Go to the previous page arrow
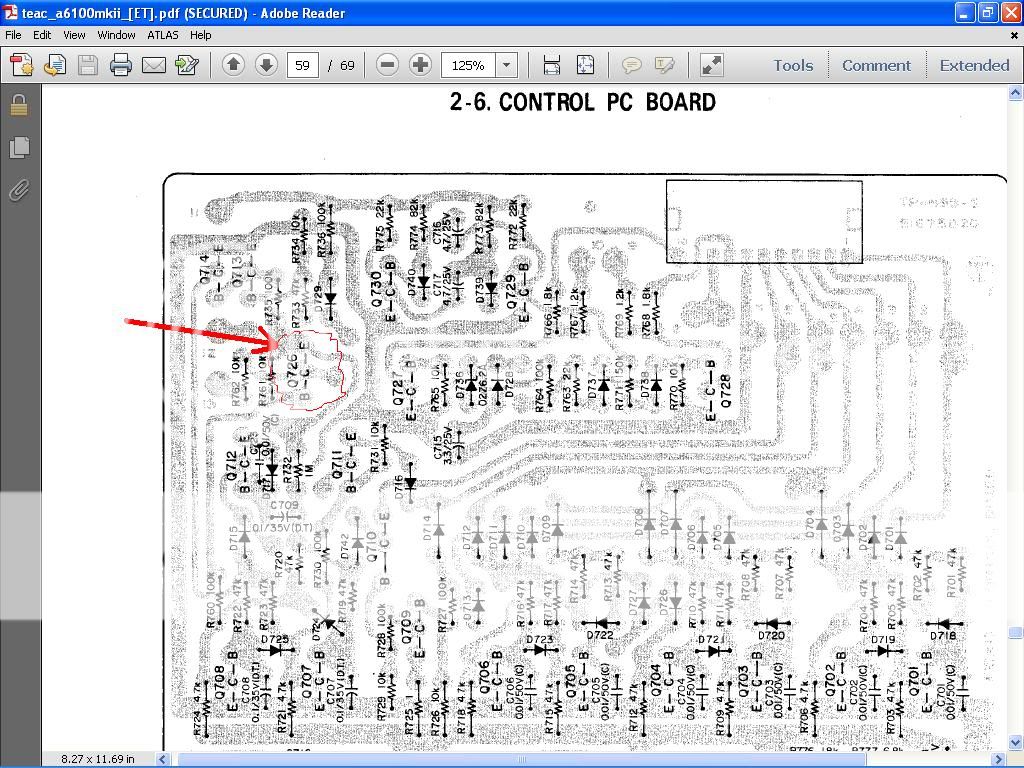Viewport: 1024px width, 768px height. point(232,64)
